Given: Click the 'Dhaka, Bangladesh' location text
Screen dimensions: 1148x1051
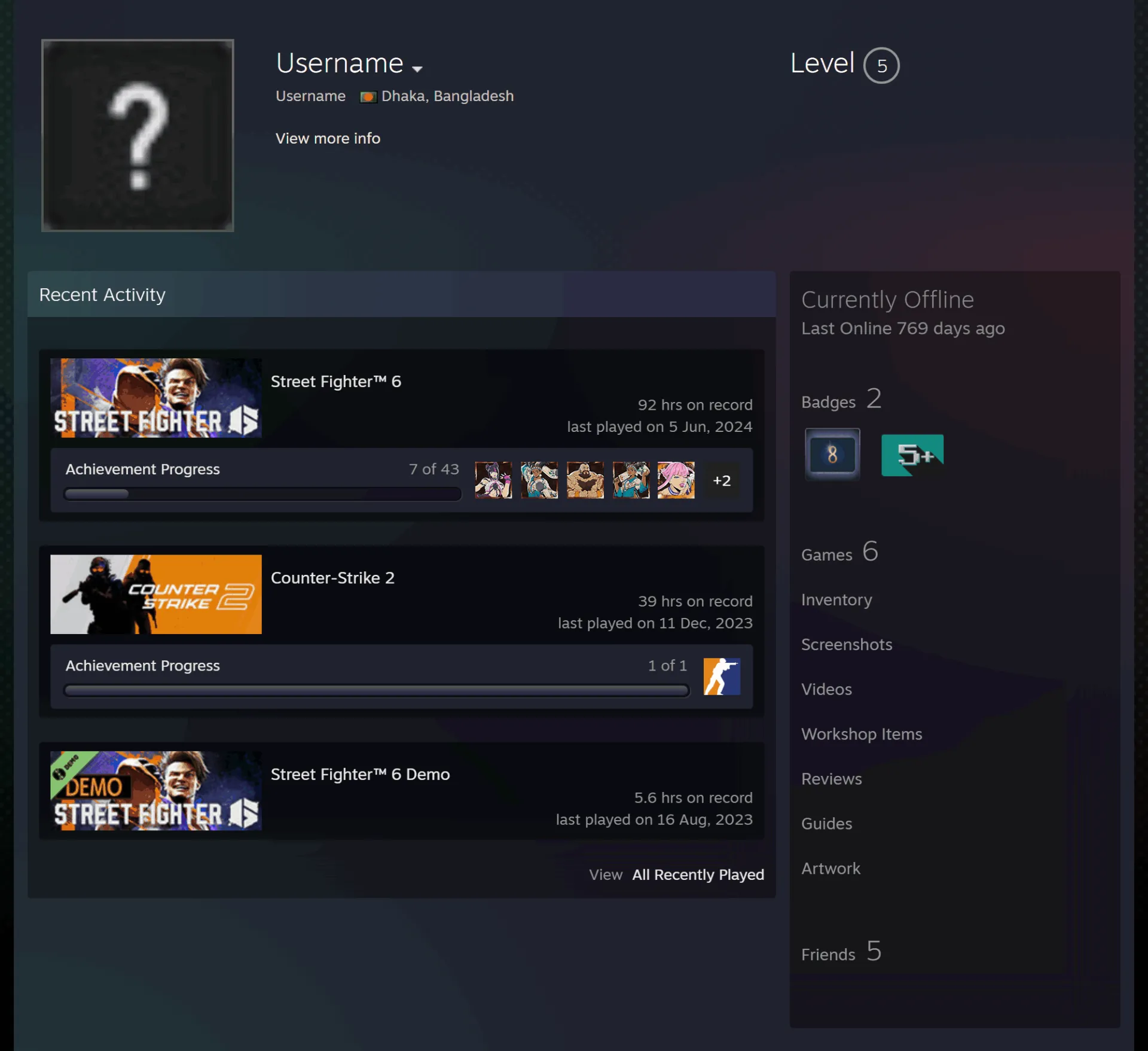Looking at the screenshot, I should (x=447, y=96).
